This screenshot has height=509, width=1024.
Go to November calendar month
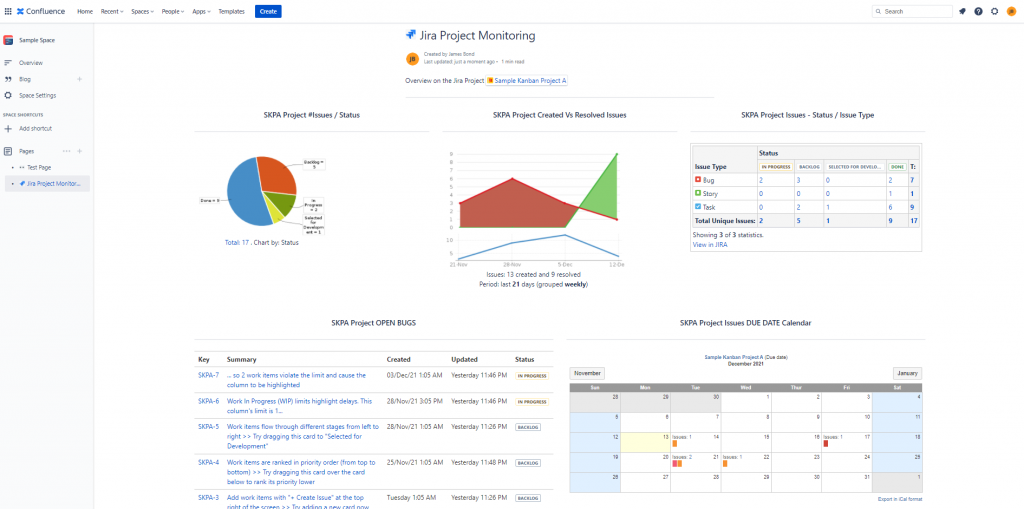(587, 374)
